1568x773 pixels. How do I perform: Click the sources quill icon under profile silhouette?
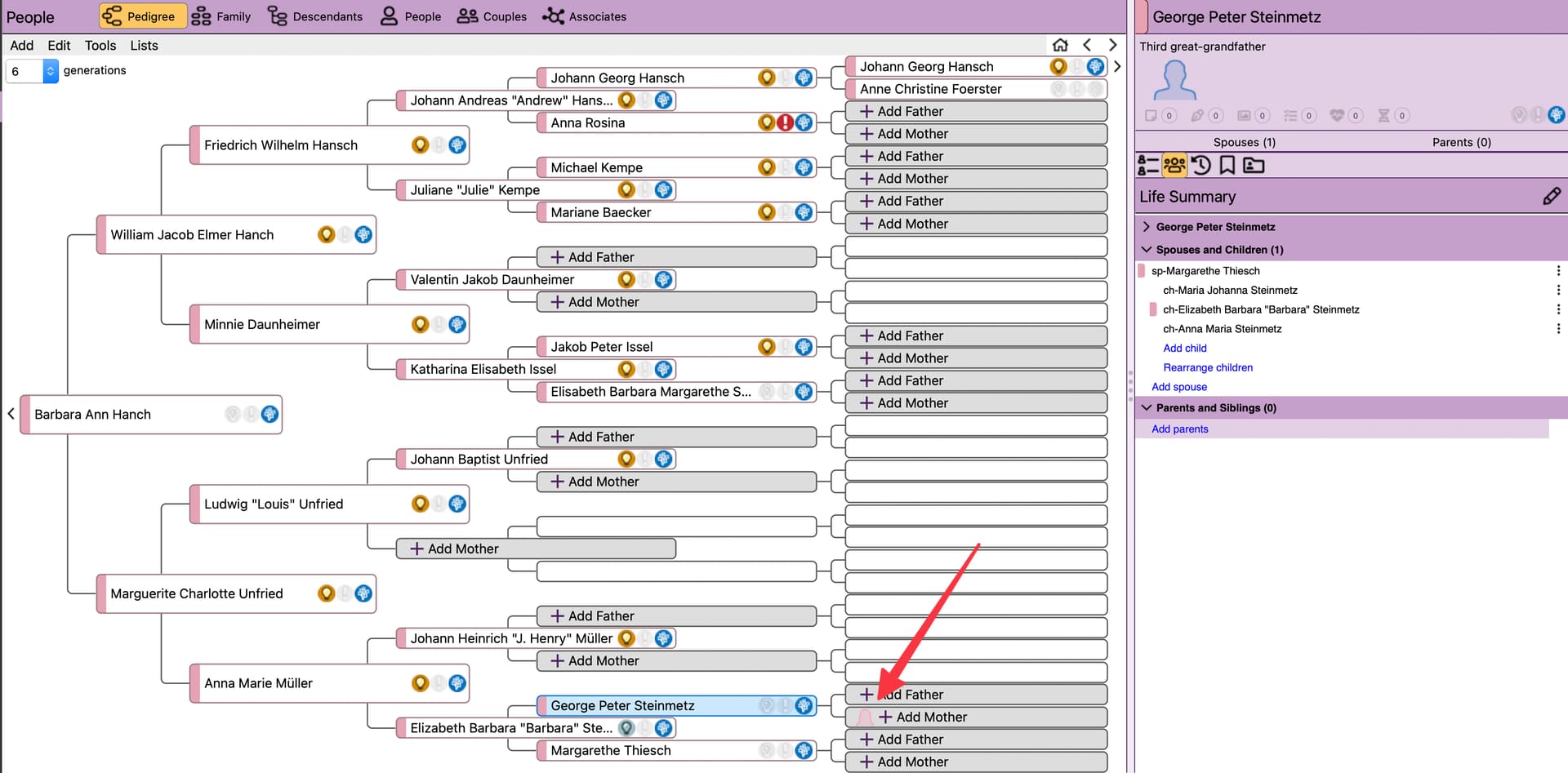1197,116
